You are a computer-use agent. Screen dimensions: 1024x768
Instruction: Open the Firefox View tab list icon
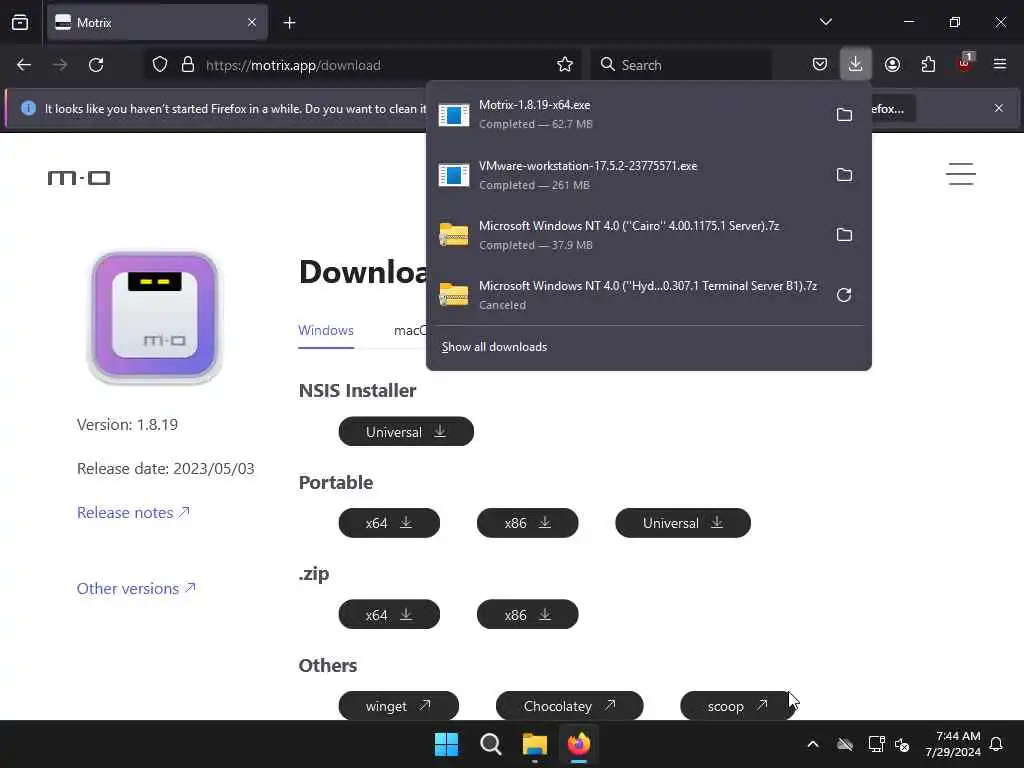point(20,23)
